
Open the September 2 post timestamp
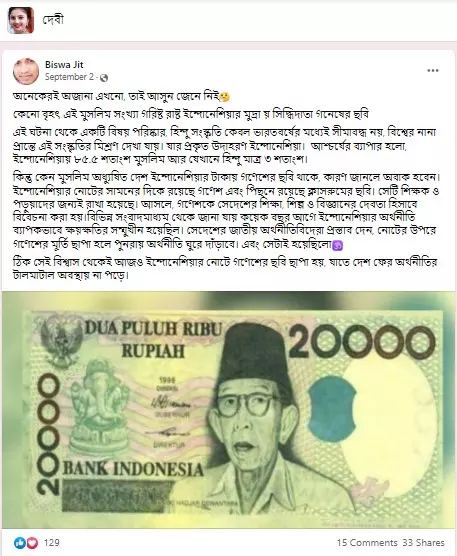[x=69, y=77]
